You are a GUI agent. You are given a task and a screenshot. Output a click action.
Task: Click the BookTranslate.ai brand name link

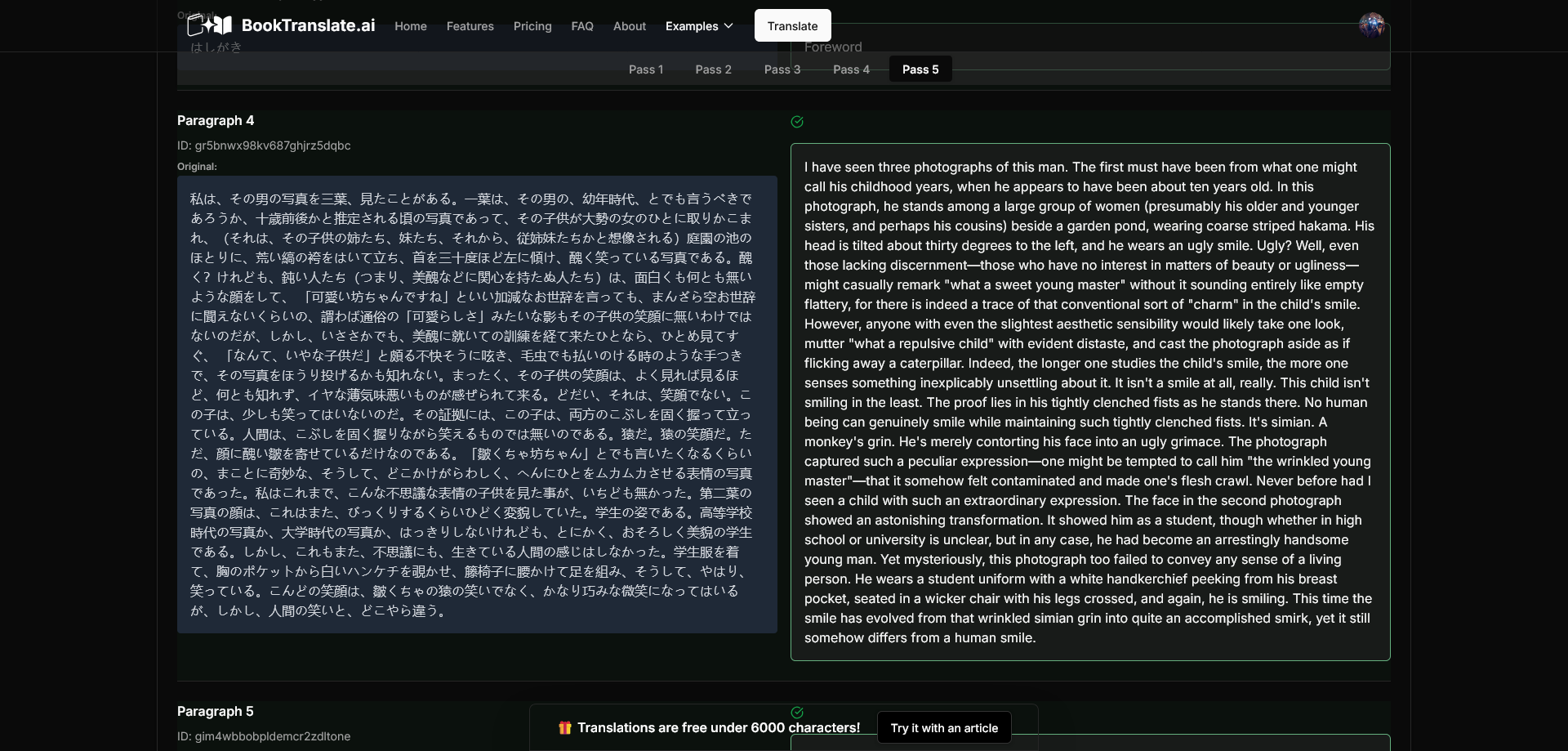point(309,25)
